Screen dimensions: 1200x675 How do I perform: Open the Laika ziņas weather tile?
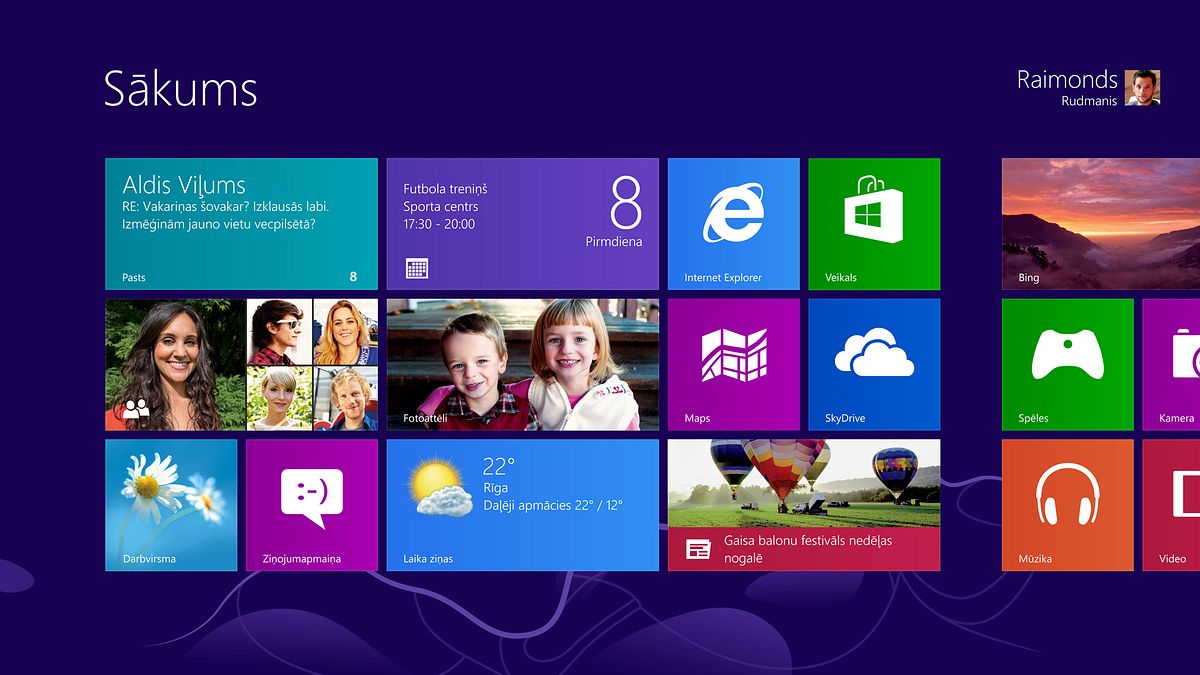pyautogui.click(x=523, y=505)
